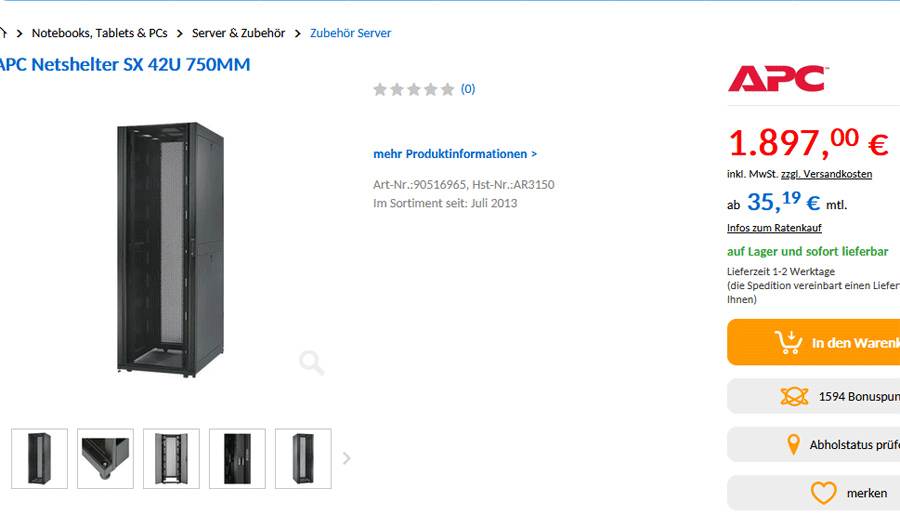Click the home icon in breadcrumb
The height and width of the screenshot is (515, 900).
[x=3, y=33]
